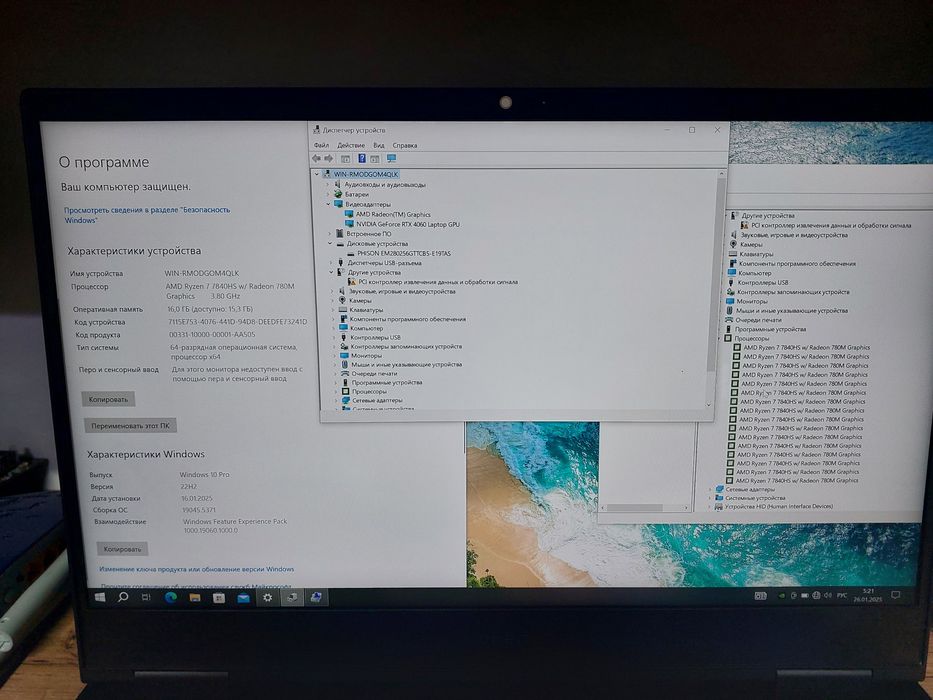Open the Вид menu

pyautogui.click(x=379, y=145)
